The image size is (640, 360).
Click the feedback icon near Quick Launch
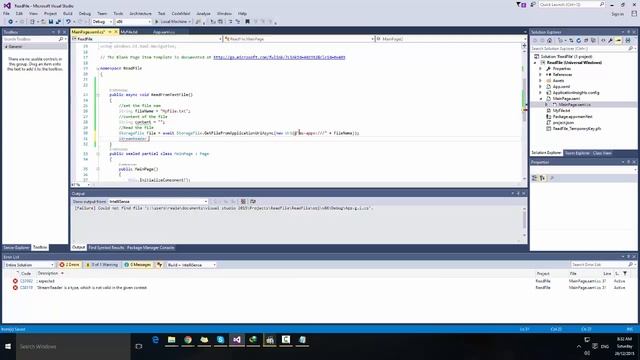(x=533, y=4)
